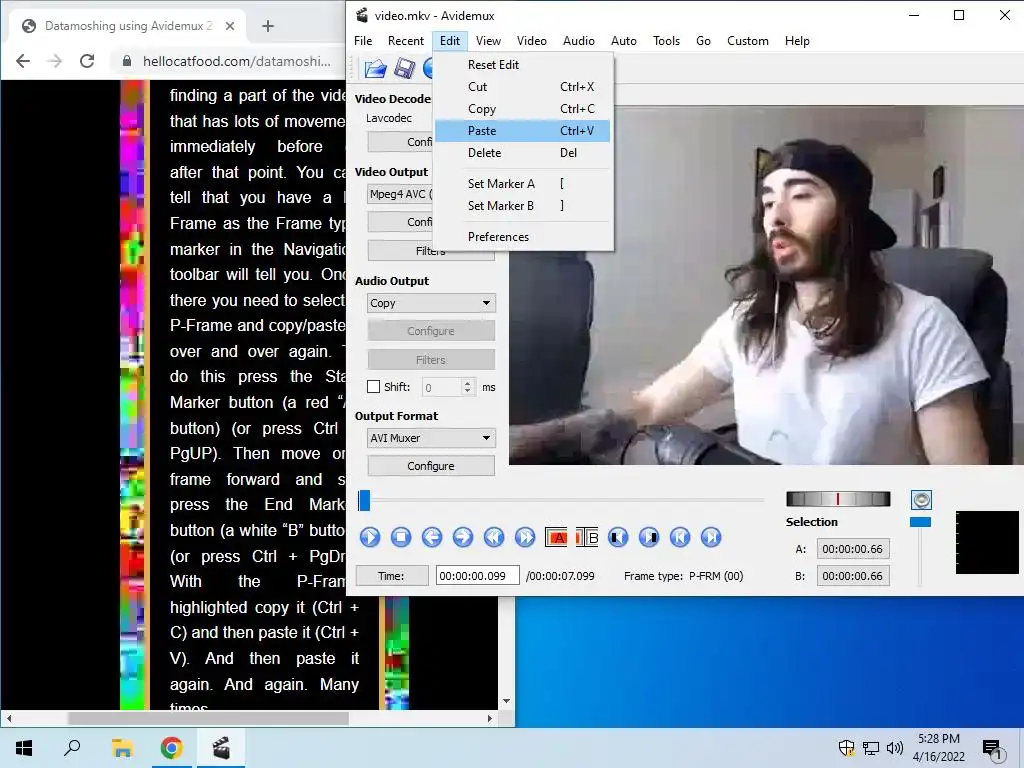Image resolution: width=1024 pixels, height=768 pixels.
Task: Open the Video menu
Action: (x=532, y=40)
